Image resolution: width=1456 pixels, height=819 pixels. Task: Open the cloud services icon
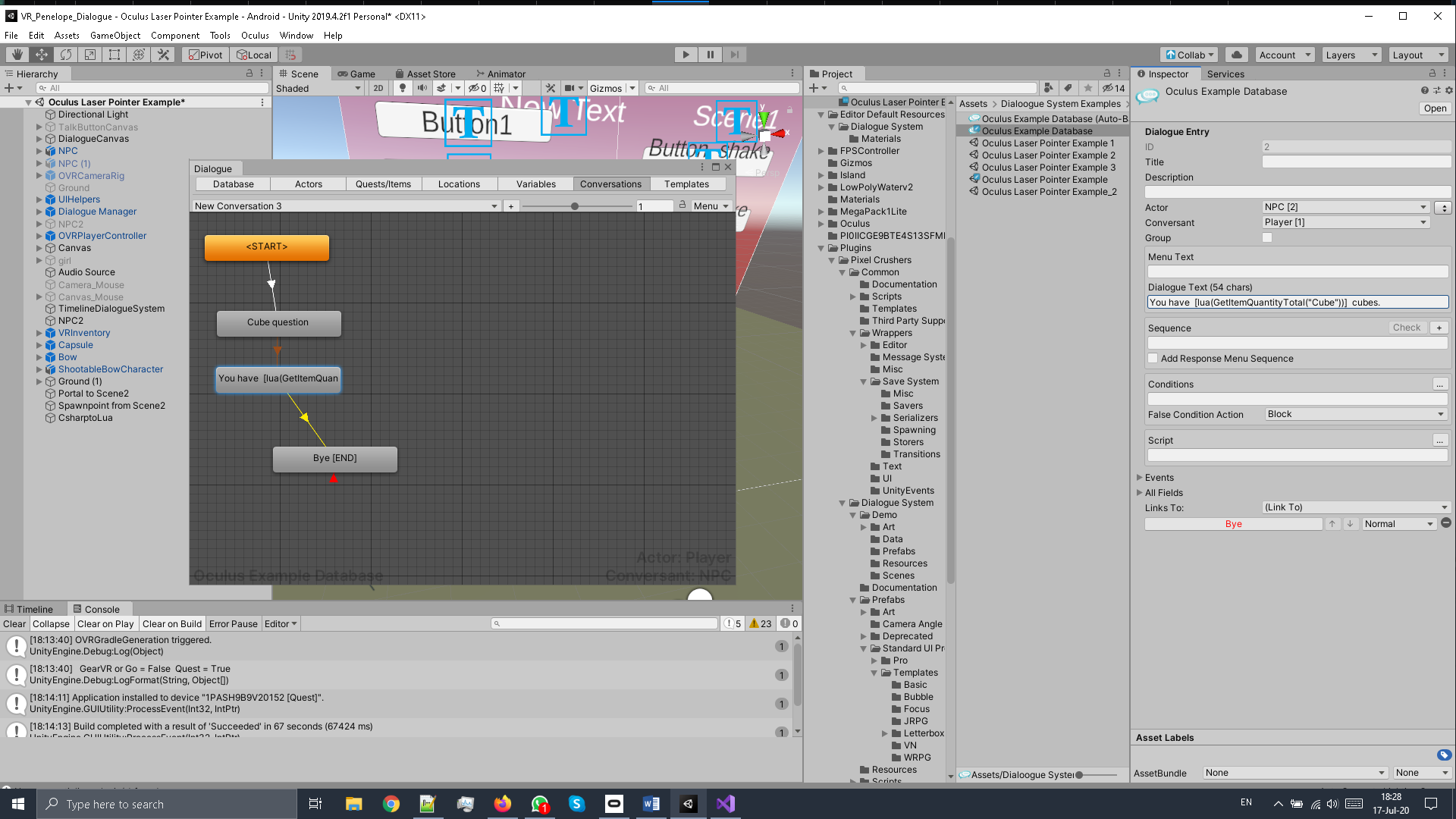point(1237,55)
